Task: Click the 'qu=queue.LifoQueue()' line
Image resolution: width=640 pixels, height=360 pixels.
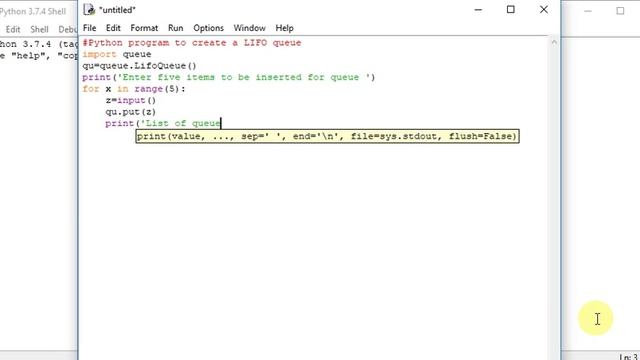Action: click(139, 66)
